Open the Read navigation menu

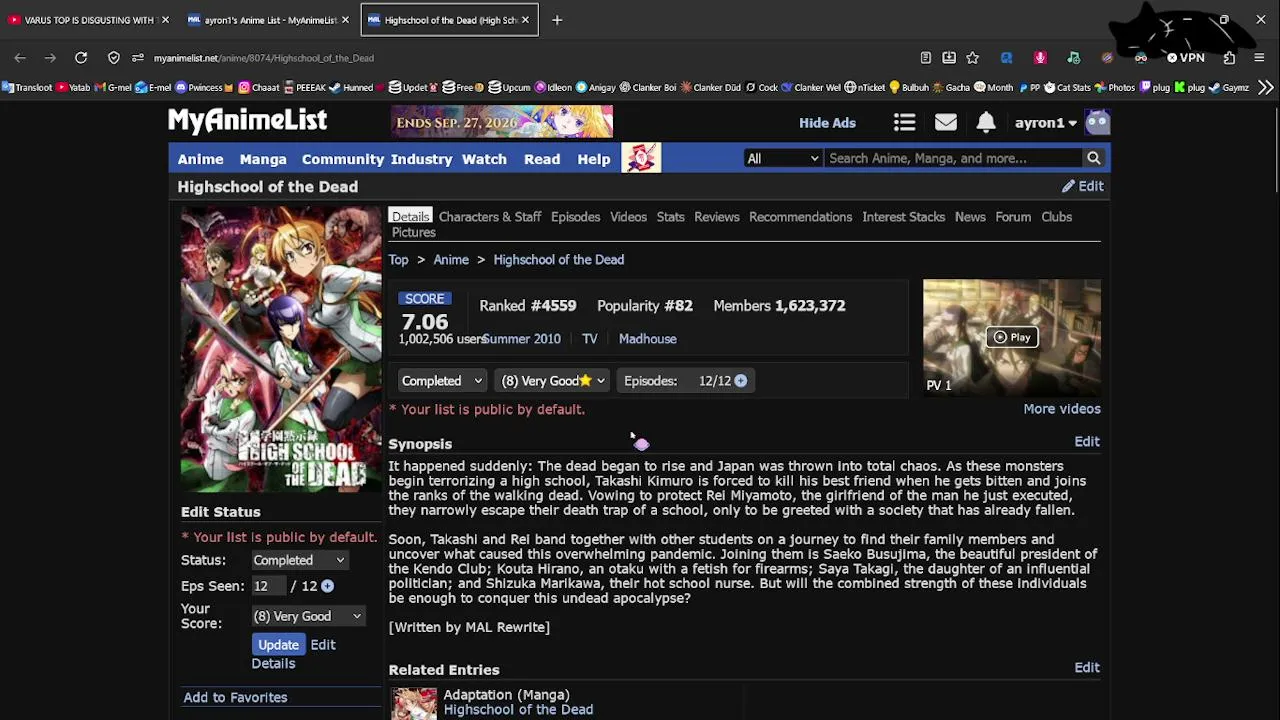[x=542, y=159]
